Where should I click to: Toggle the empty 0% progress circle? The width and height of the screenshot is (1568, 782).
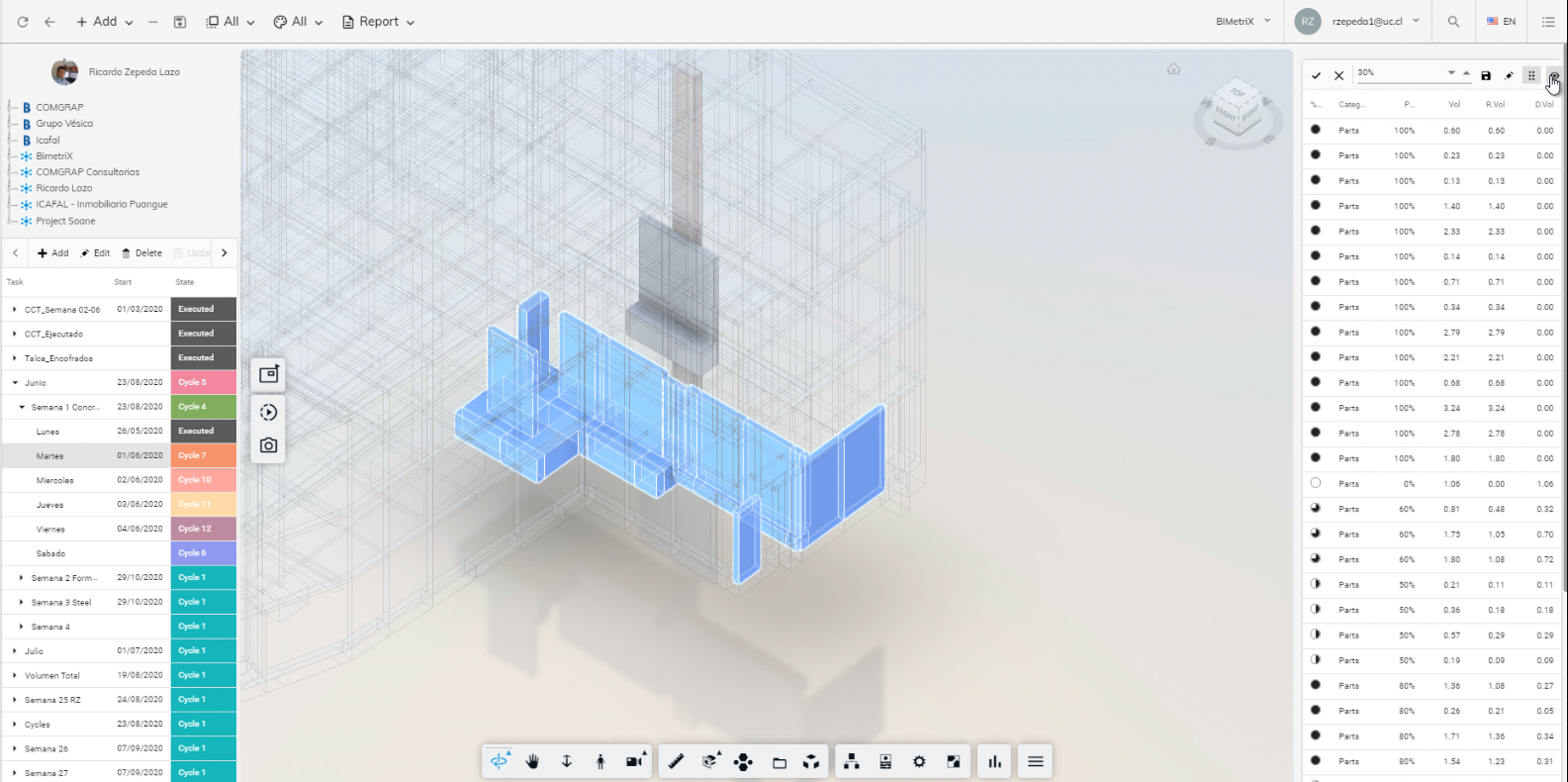(x=1316, y=483)
